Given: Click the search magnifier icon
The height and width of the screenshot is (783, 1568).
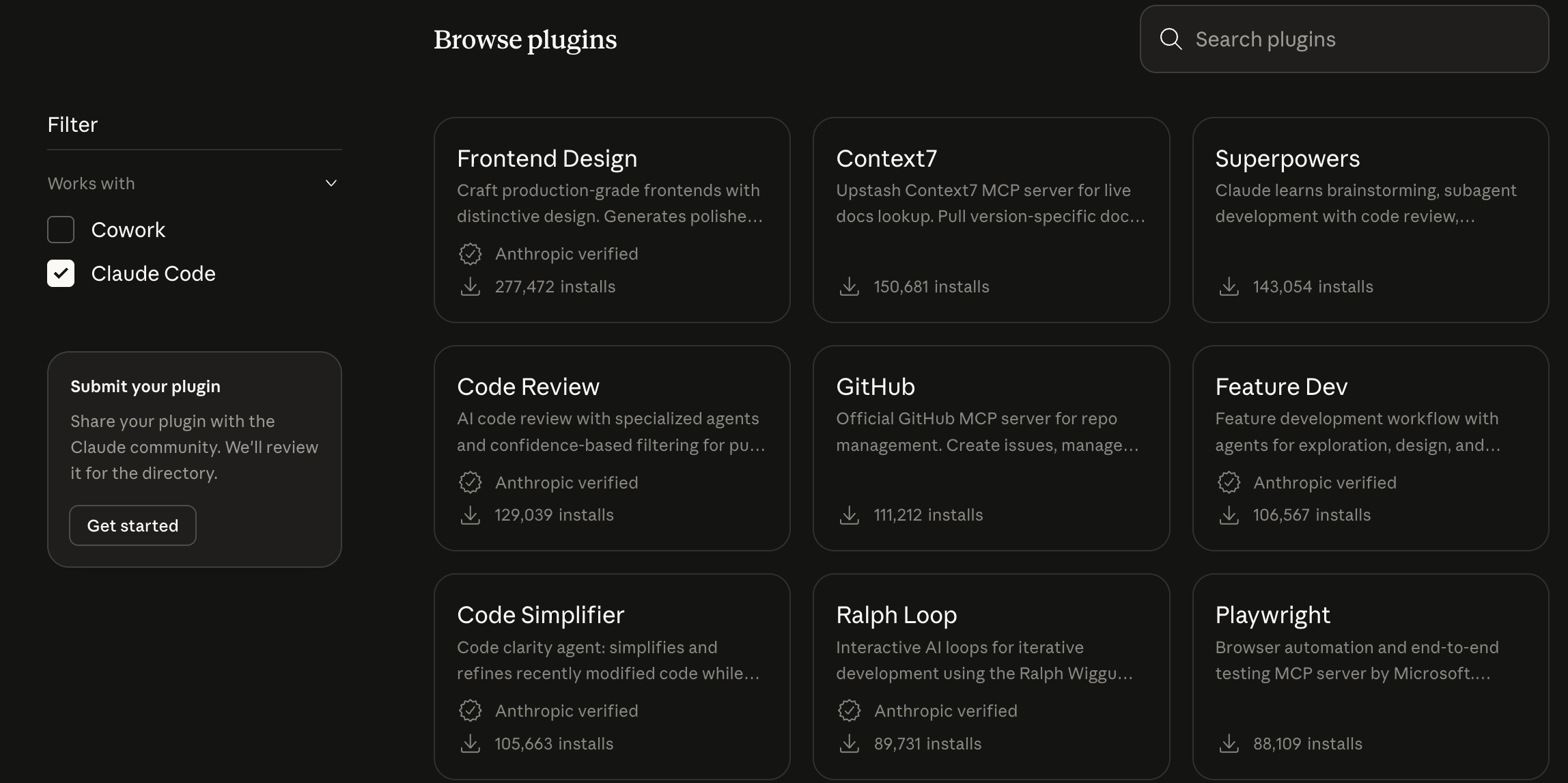Looking at the screenshot, I should point(1171,39).
